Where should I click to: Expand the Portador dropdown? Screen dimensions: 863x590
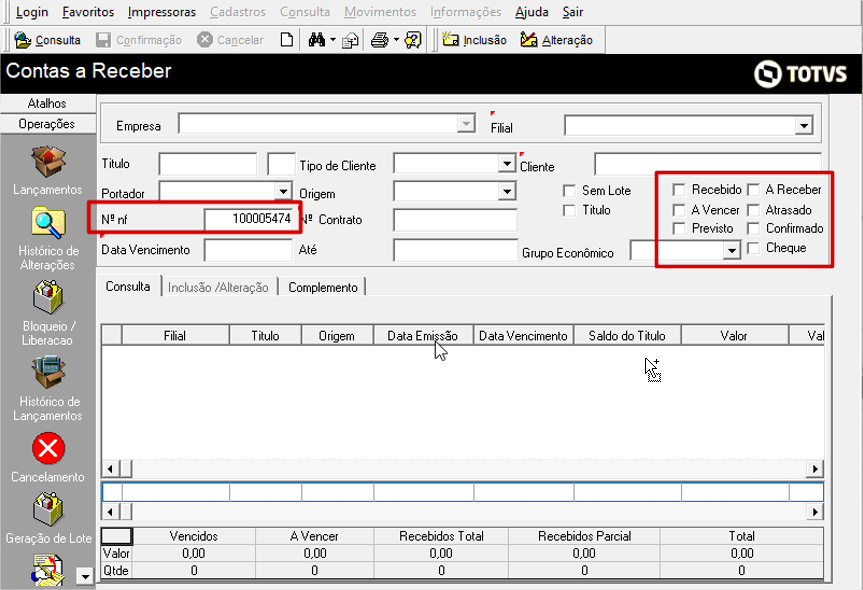(x=283, y=192)
